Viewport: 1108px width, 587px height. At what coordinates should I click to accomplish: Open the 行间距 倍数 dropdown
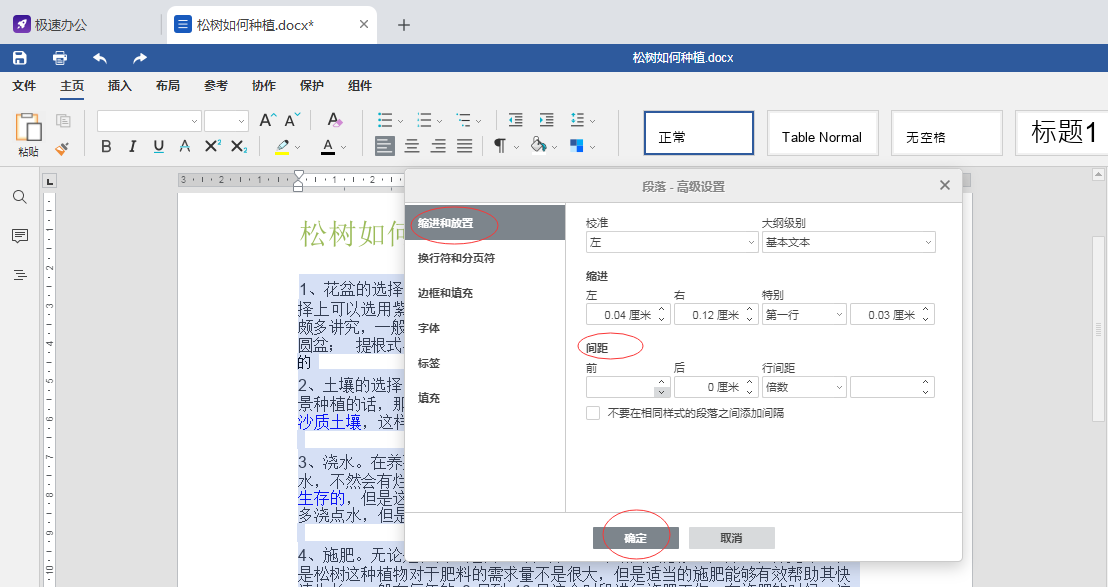click(x=804, y=387)
